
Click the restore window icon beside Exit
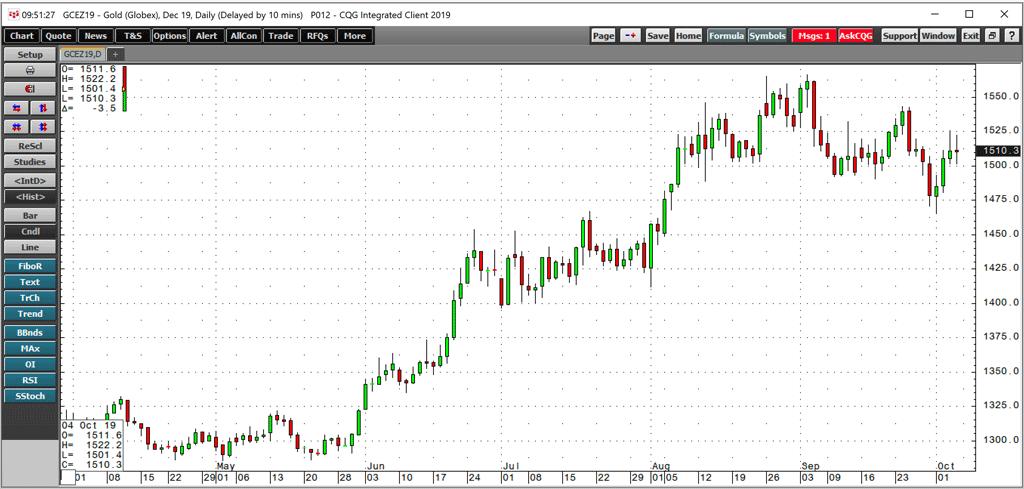pos(991,36)
